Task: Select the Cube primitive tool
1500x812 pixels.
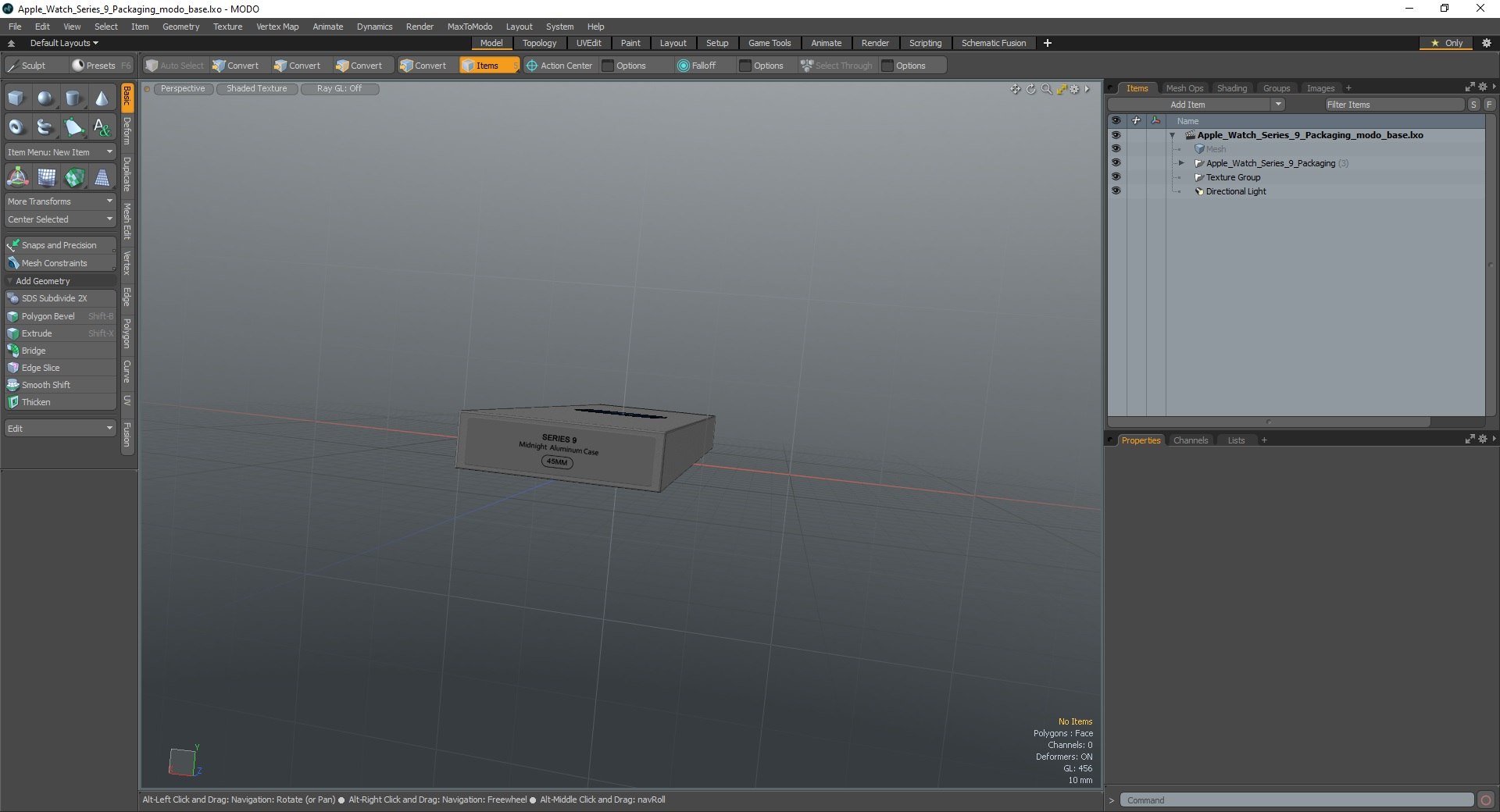Action: tap(16, 98)
